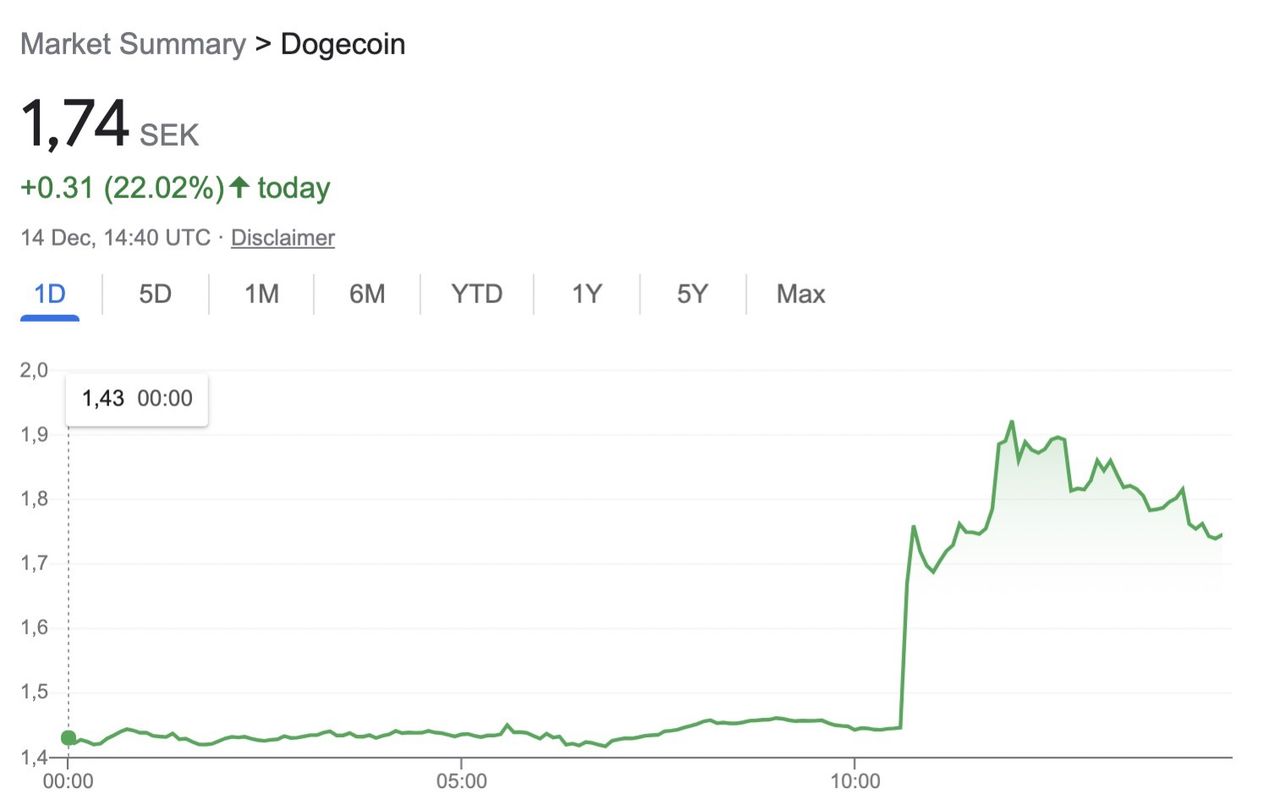Image resolution: width=1280 pixels, height=805 pixels.
Task: Click the +0.31 (22.02%) change text
Action: click(x=122, y=188)
